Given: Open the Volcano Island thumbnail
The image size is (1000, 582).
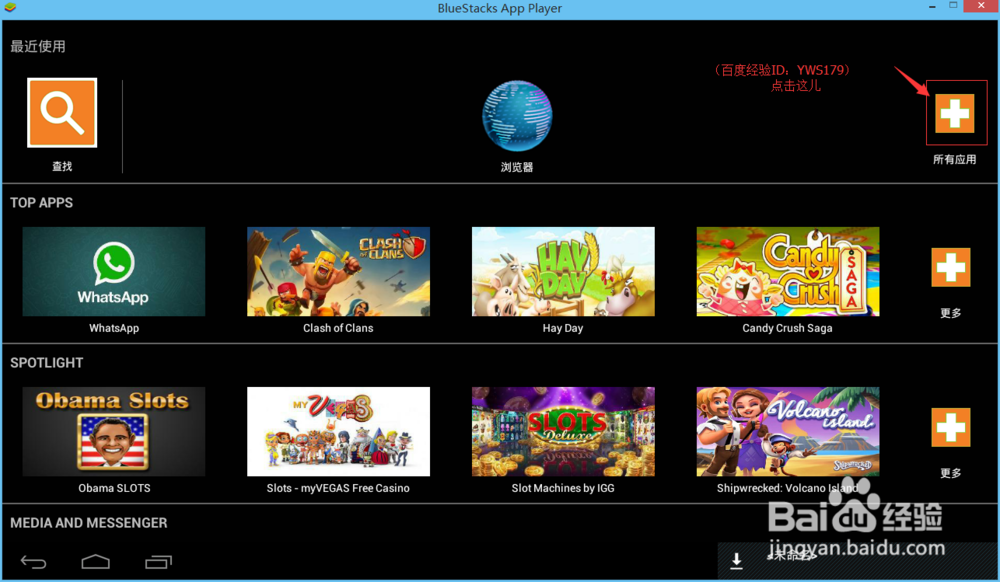Looking at the screenshot, I should pyautogui.click(x=788, y=432).
